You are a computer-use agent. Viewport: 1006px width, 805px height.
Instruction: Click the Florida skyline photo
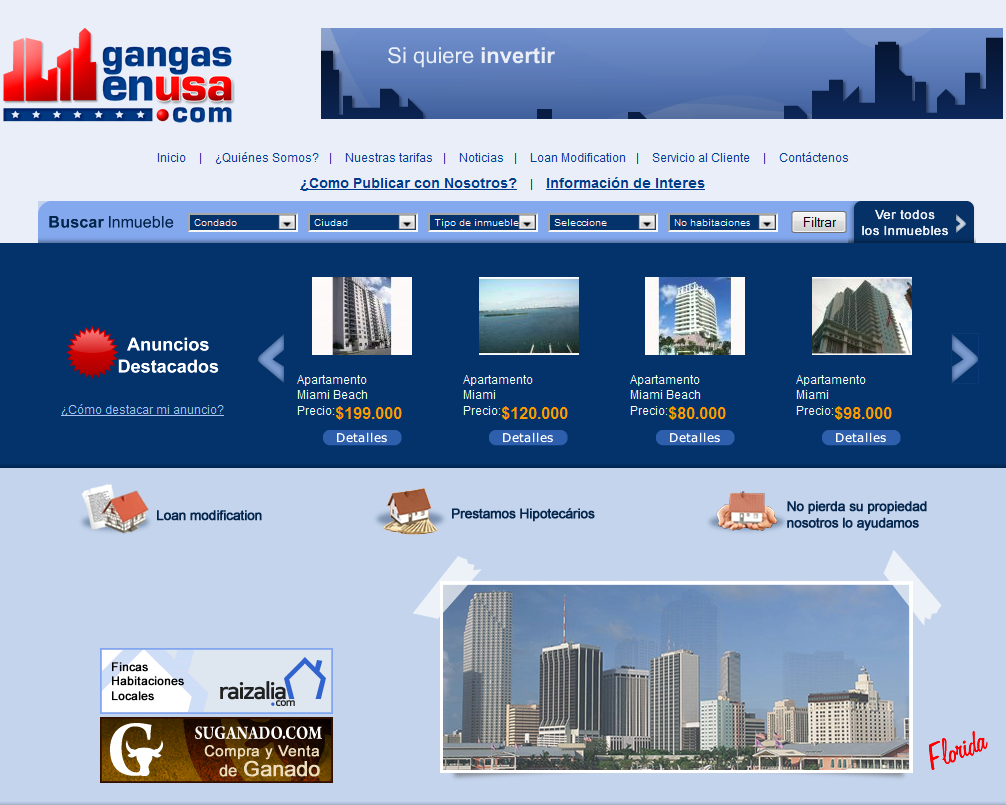[x=676, y=677]
